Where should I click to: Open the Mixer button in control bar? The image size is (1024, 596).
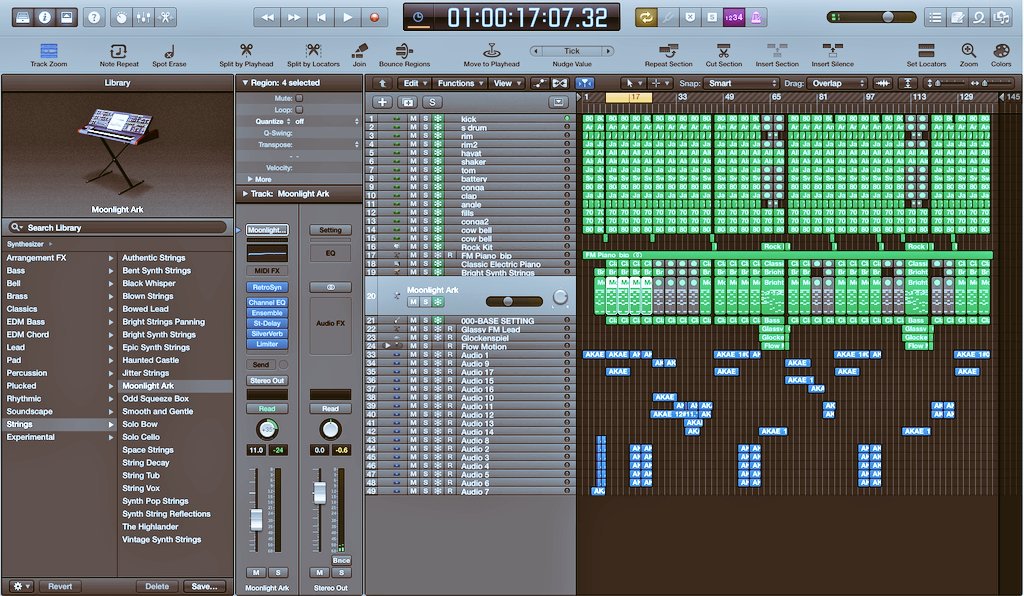tap(143, 18)
